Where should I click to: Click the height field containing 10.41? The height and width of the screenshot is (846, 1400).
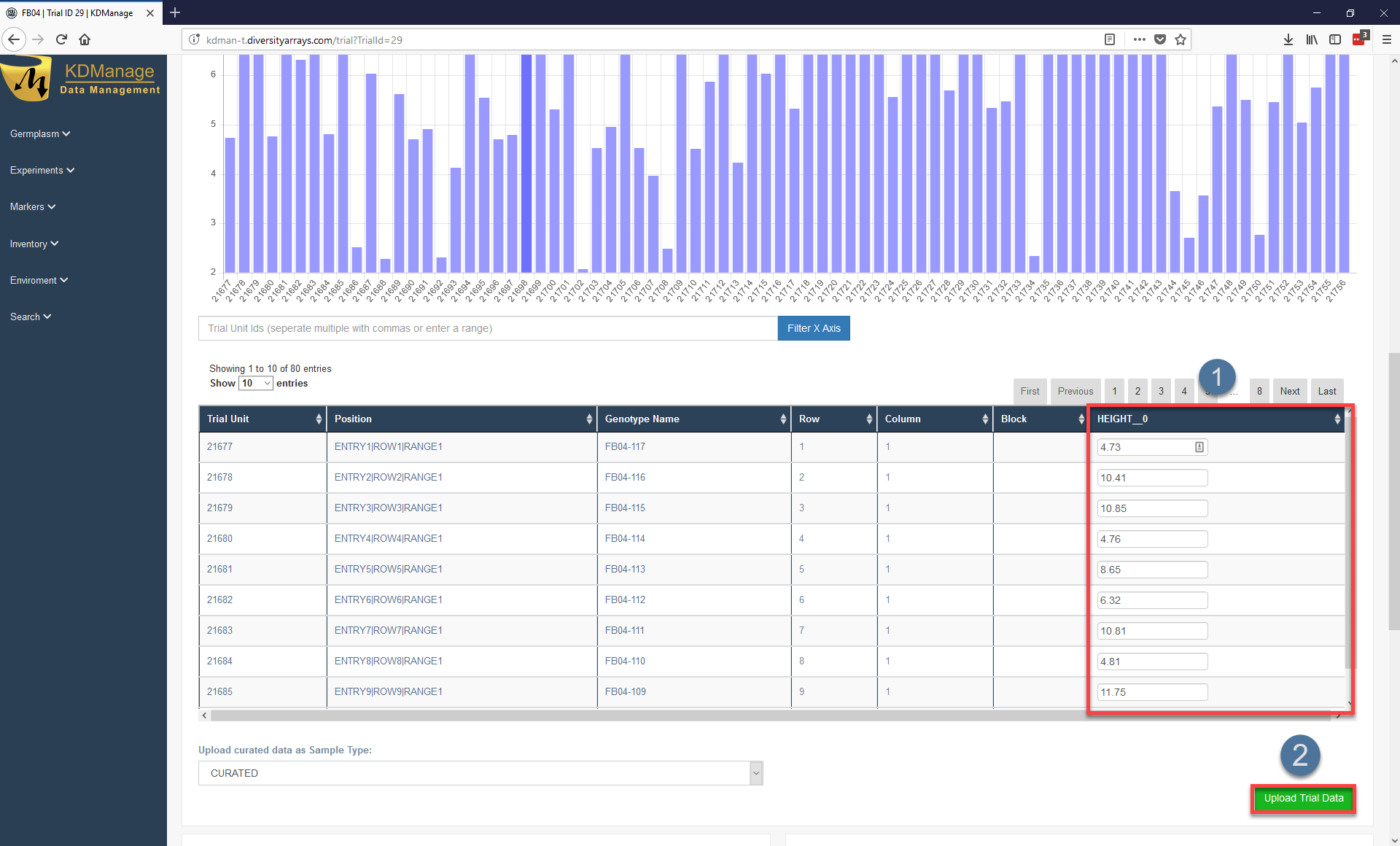(x=1151, y=478)
